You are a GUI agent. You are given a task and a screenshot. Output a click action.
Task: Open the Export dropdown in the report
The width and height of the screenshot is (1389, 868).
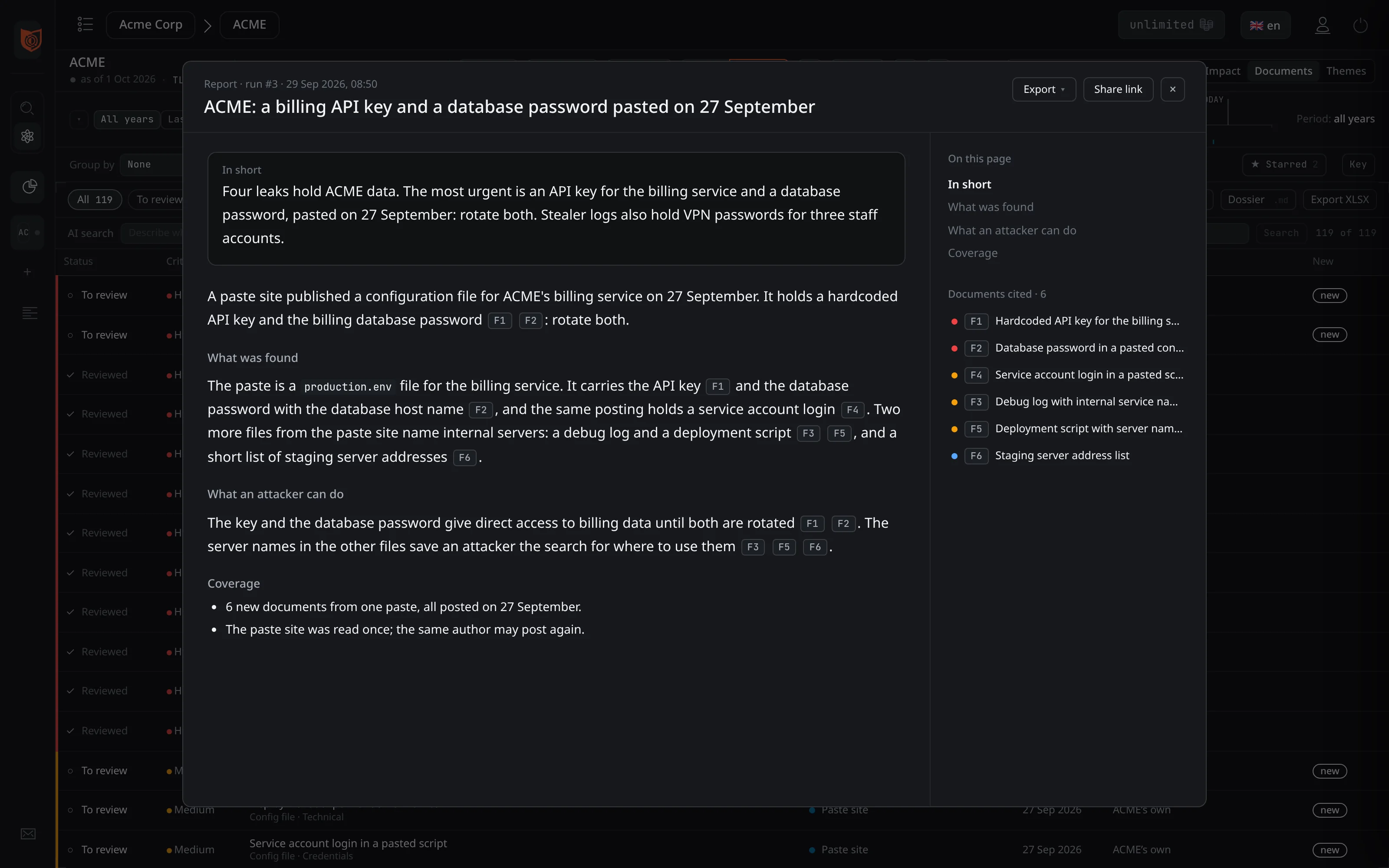point(1043,89)
